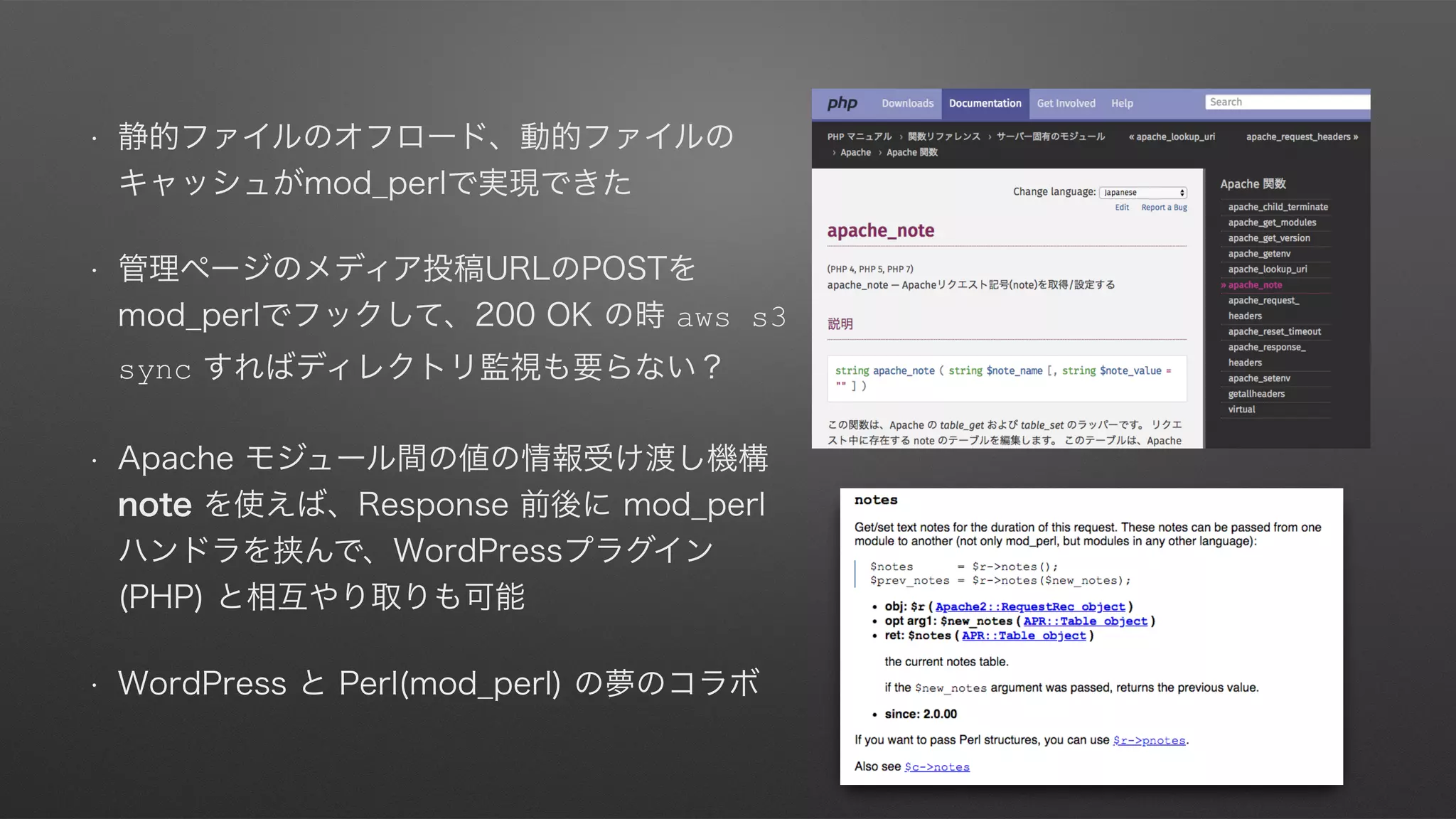Click the $c->notes link
The width and height of the screenshot is (1456, 819).
click(936, 766)
